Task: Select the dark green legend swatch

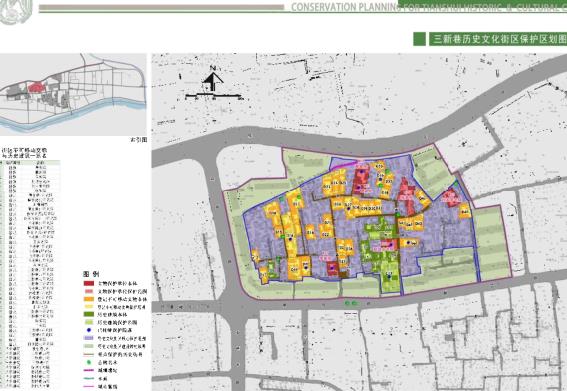Action: (89, 315)
